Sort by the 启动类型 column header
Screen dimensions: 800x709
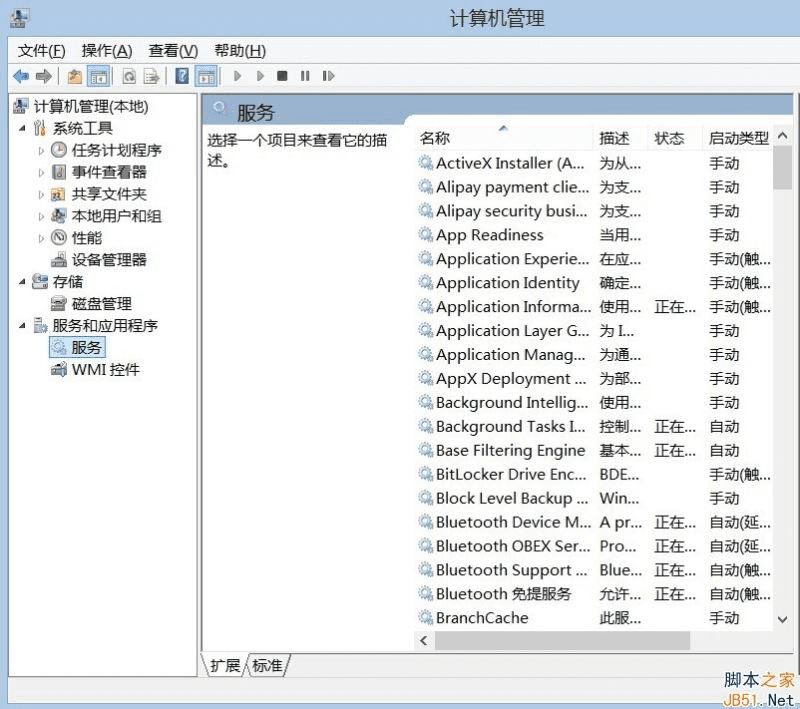pos(738,138)
